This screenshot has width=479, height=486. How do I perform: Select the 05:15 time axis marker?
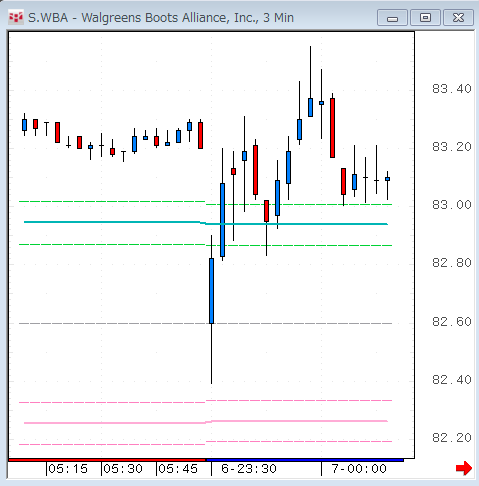coord(68,469)
